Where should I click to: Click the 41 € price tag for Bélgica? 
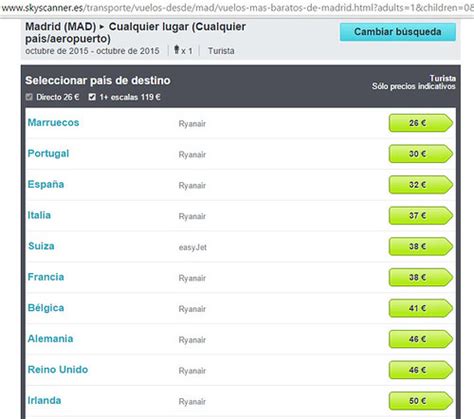click(x=421, y=308)
